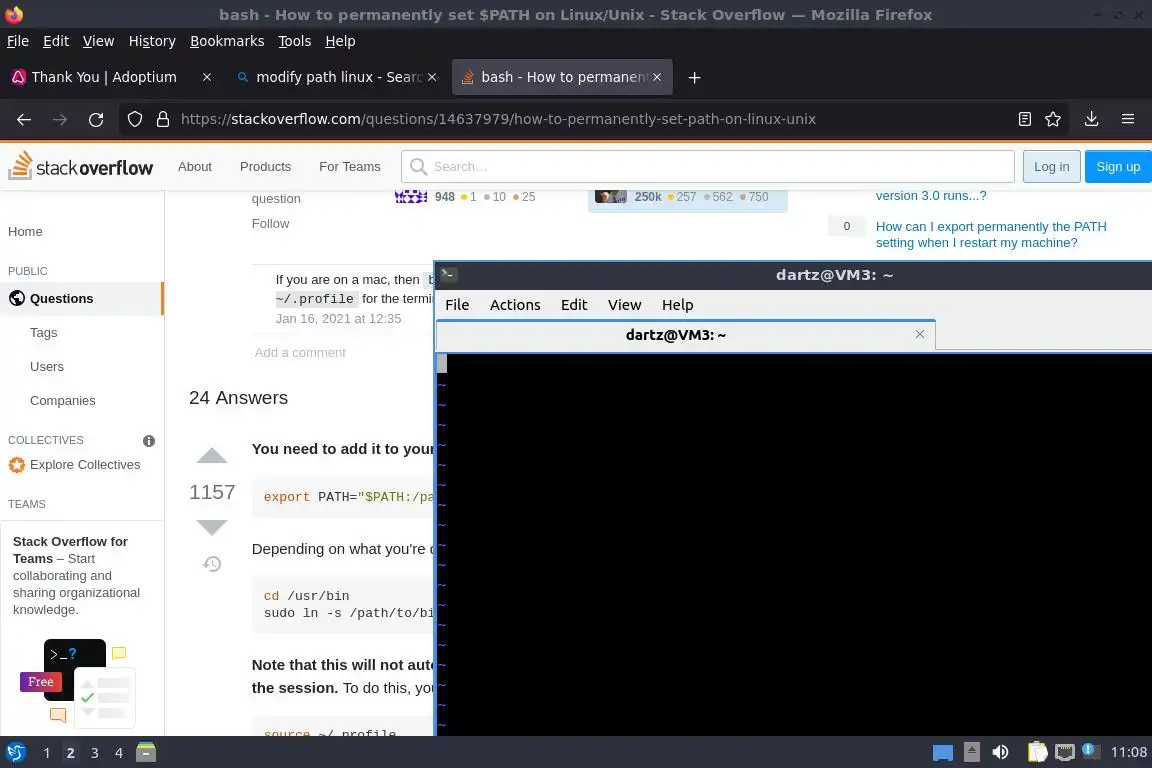Downvote the answer with 1157 votes
This screenshot has height=768, width=1152.
point(212,527)
